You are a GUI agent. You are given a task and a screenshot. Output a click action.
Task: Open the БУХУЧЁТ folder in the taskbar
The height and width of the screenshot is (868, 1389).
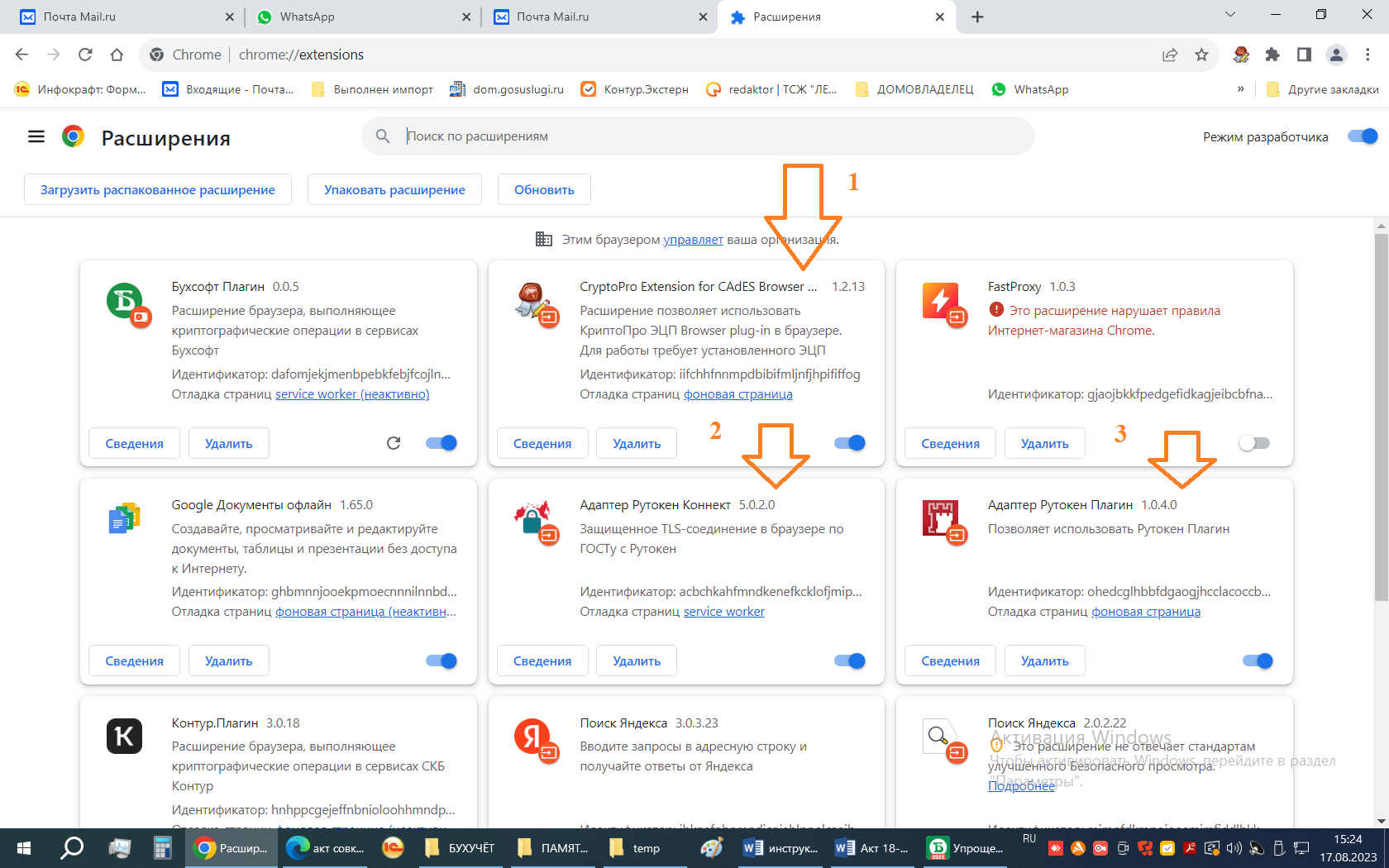pyautogui.click(x=460, y=848)
